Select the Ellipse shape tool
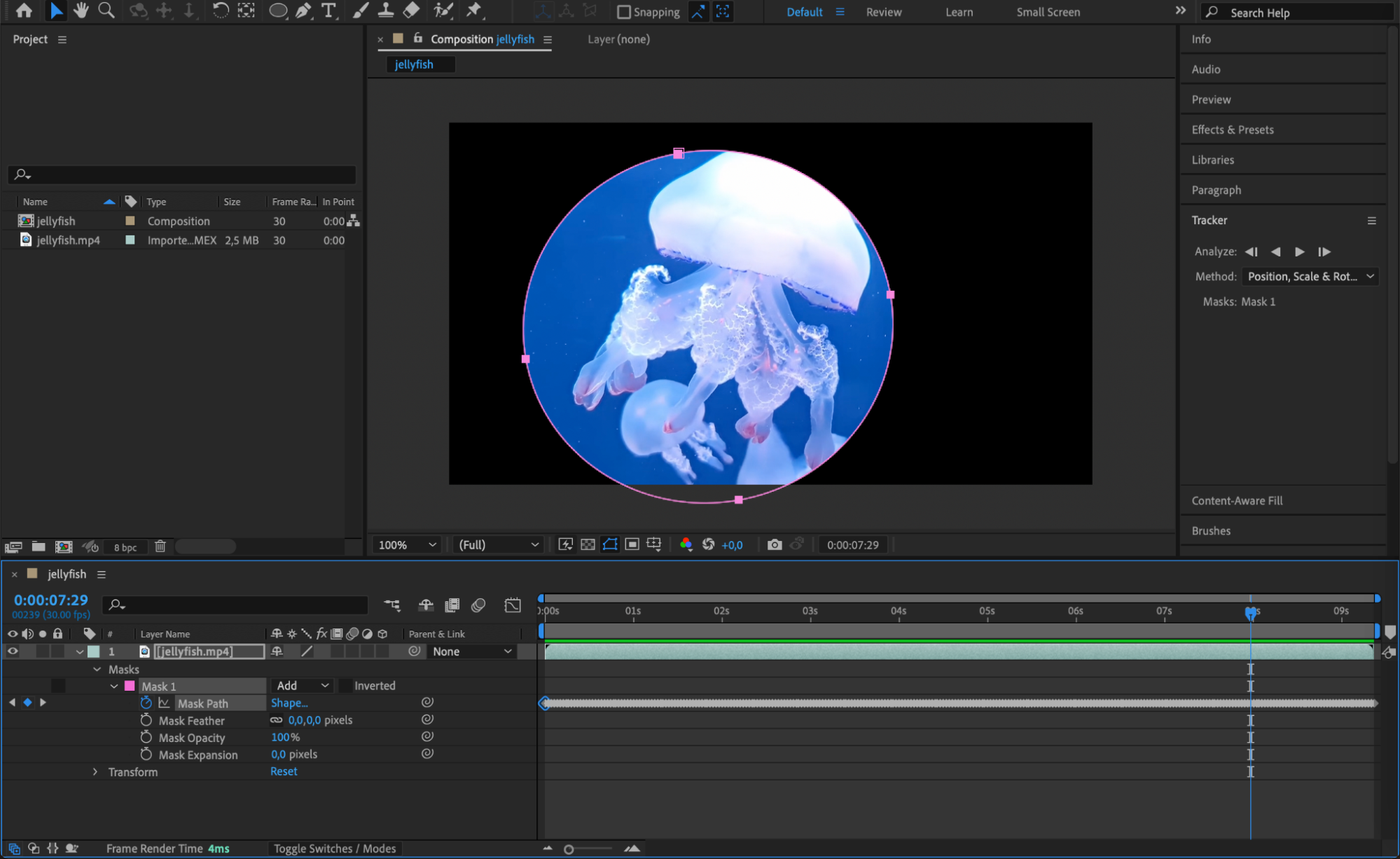The width and height of the screenshot is (1400, 859). click(277, 11)
